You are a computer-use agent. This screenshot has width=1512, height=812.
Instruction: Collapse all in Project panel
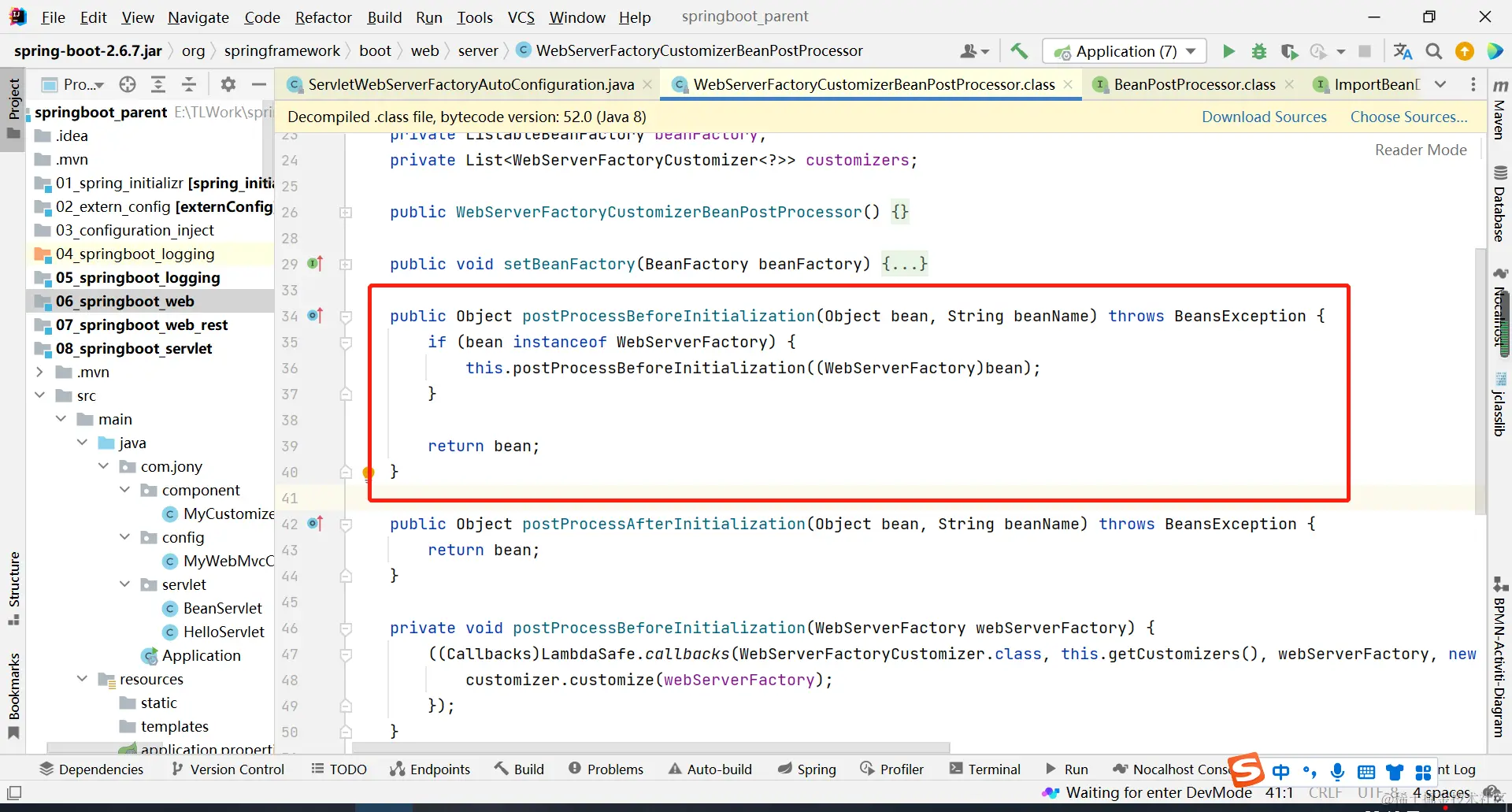coord(189,84)
